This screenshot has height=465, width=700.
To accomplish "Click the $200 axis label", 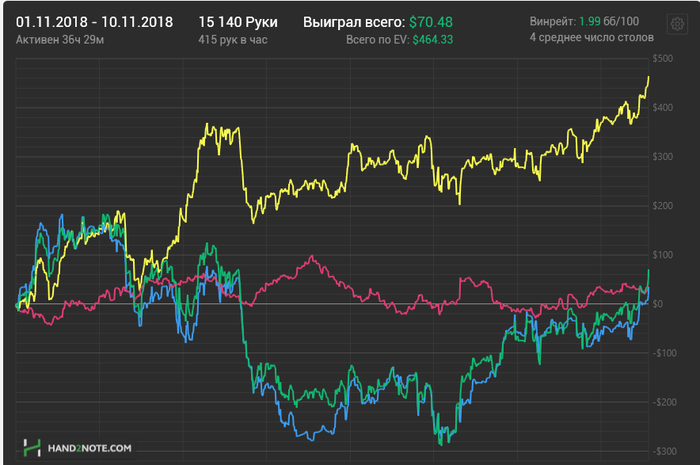I will pyautogui.click(x=662, y=206).
